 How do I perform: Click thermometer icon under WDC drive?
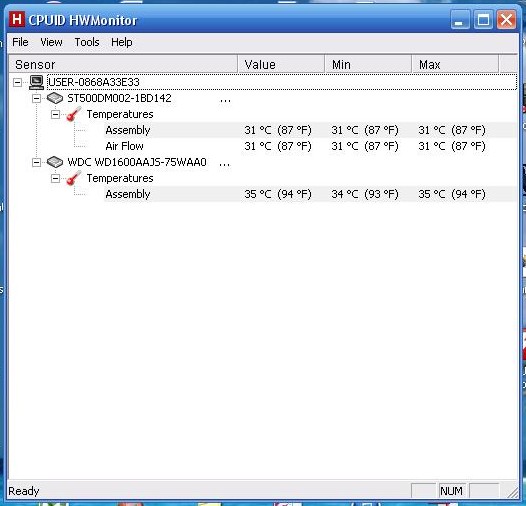[x=74, y=178]
